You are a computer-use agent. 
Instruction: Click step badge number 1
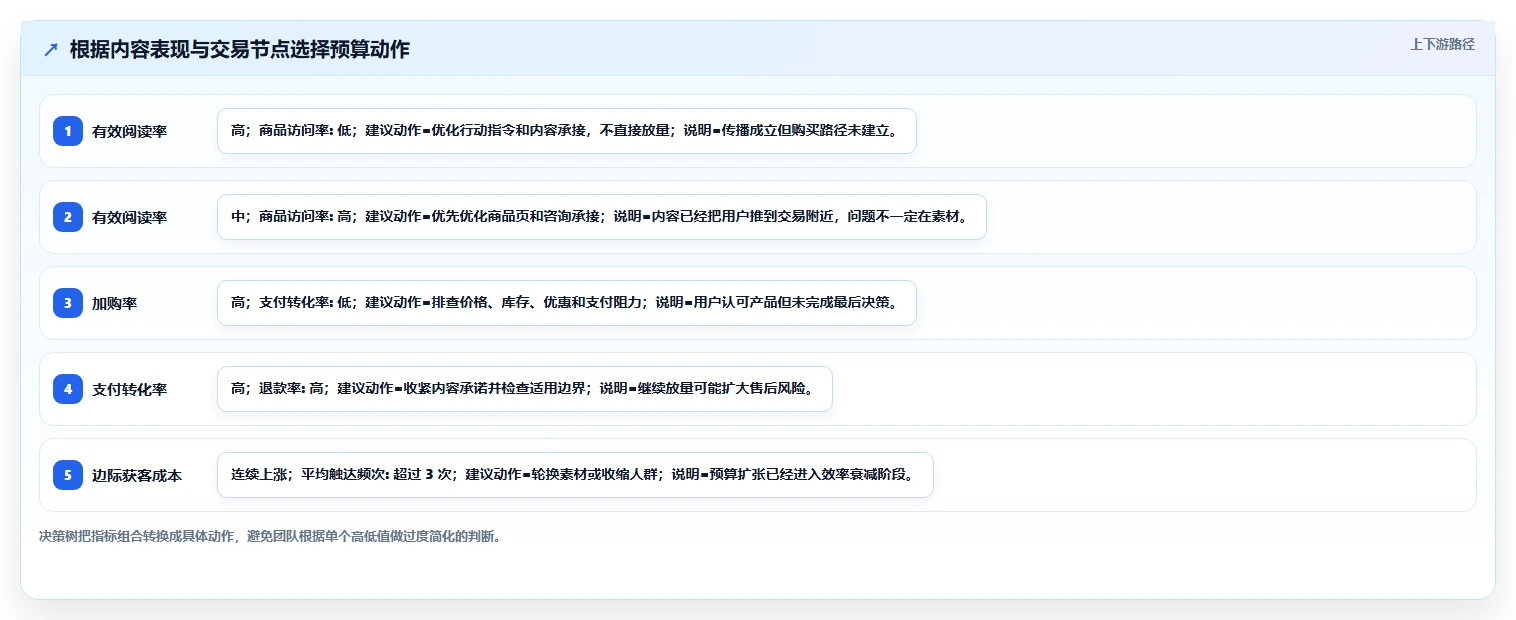68,131
